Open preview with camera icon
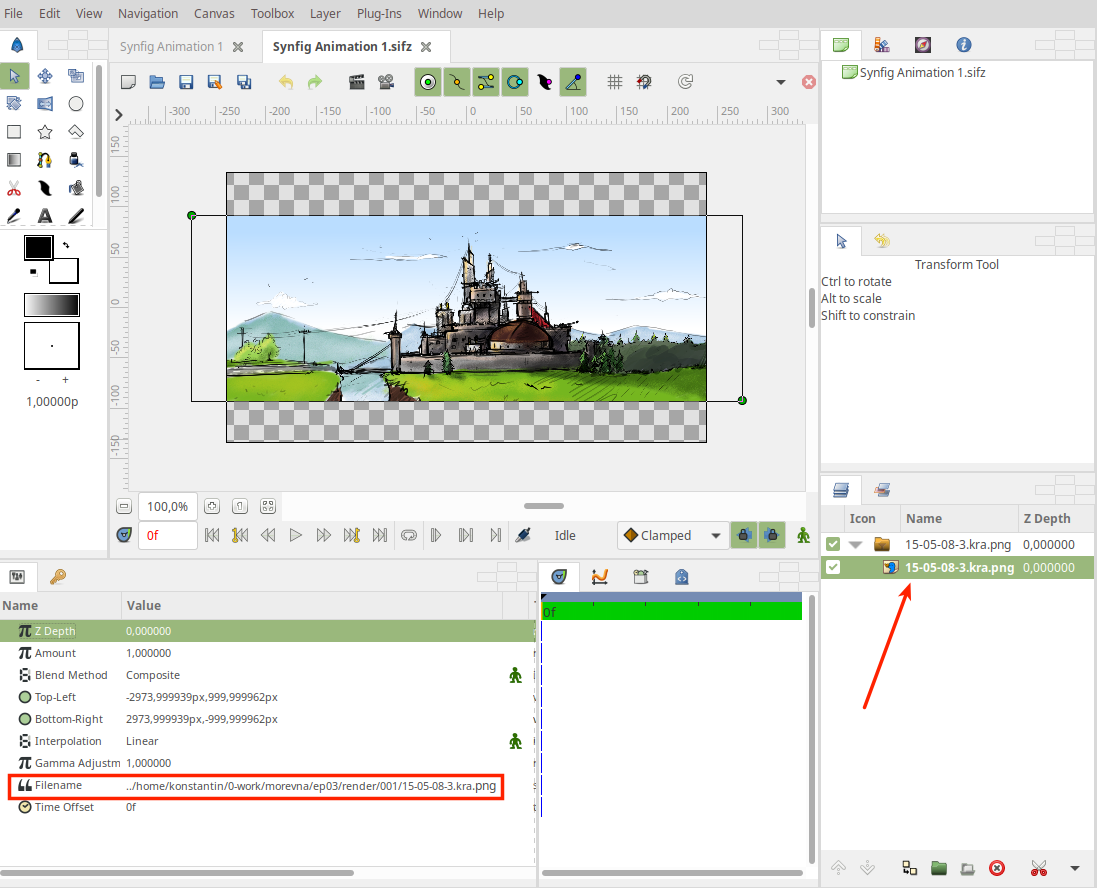 click(385, 82)
